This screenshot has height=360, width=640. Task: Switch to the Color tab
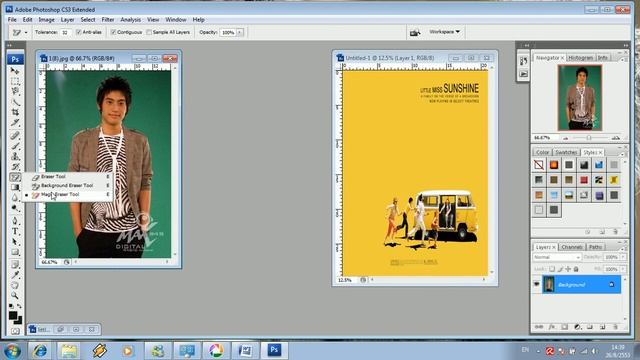(542, 152)
